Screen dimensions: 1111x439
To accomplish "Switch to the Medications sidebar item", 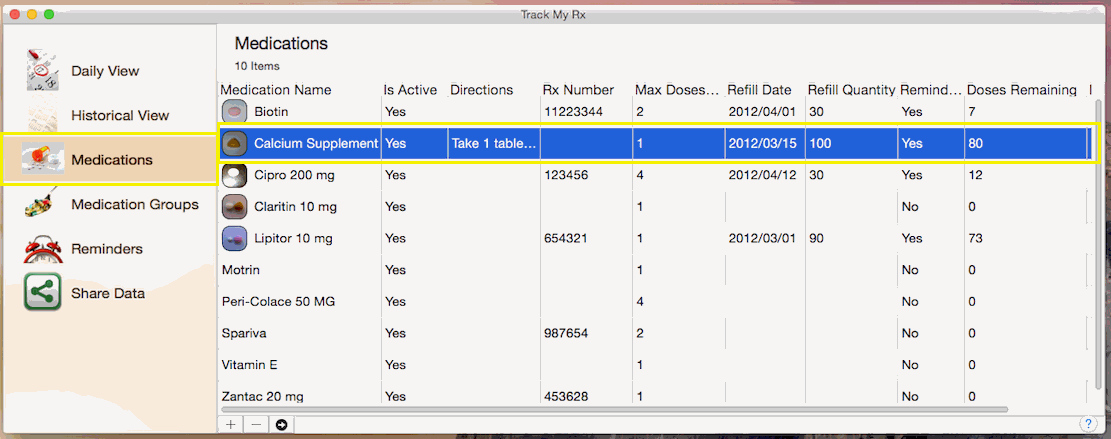I will coord(110,160).
